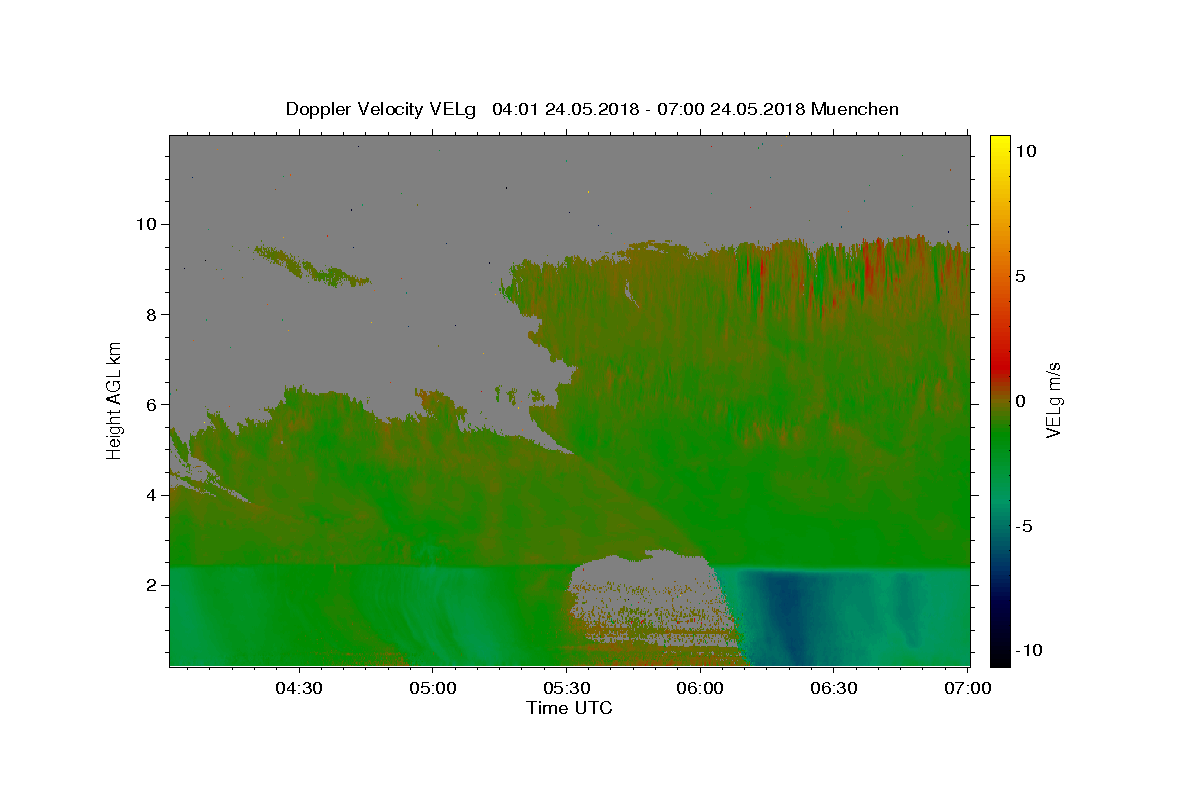Click the 04:30 time tick label

(299, 688)
